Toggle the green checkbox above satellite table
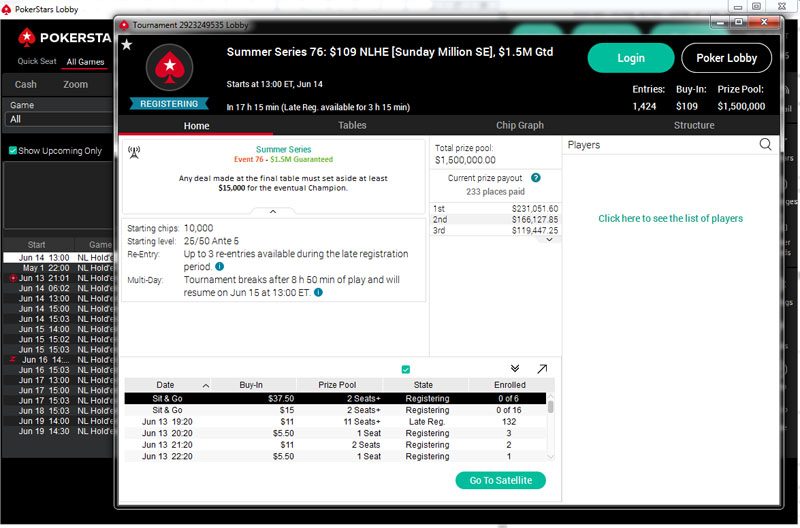Screen dimensions: 800x528 406,369
